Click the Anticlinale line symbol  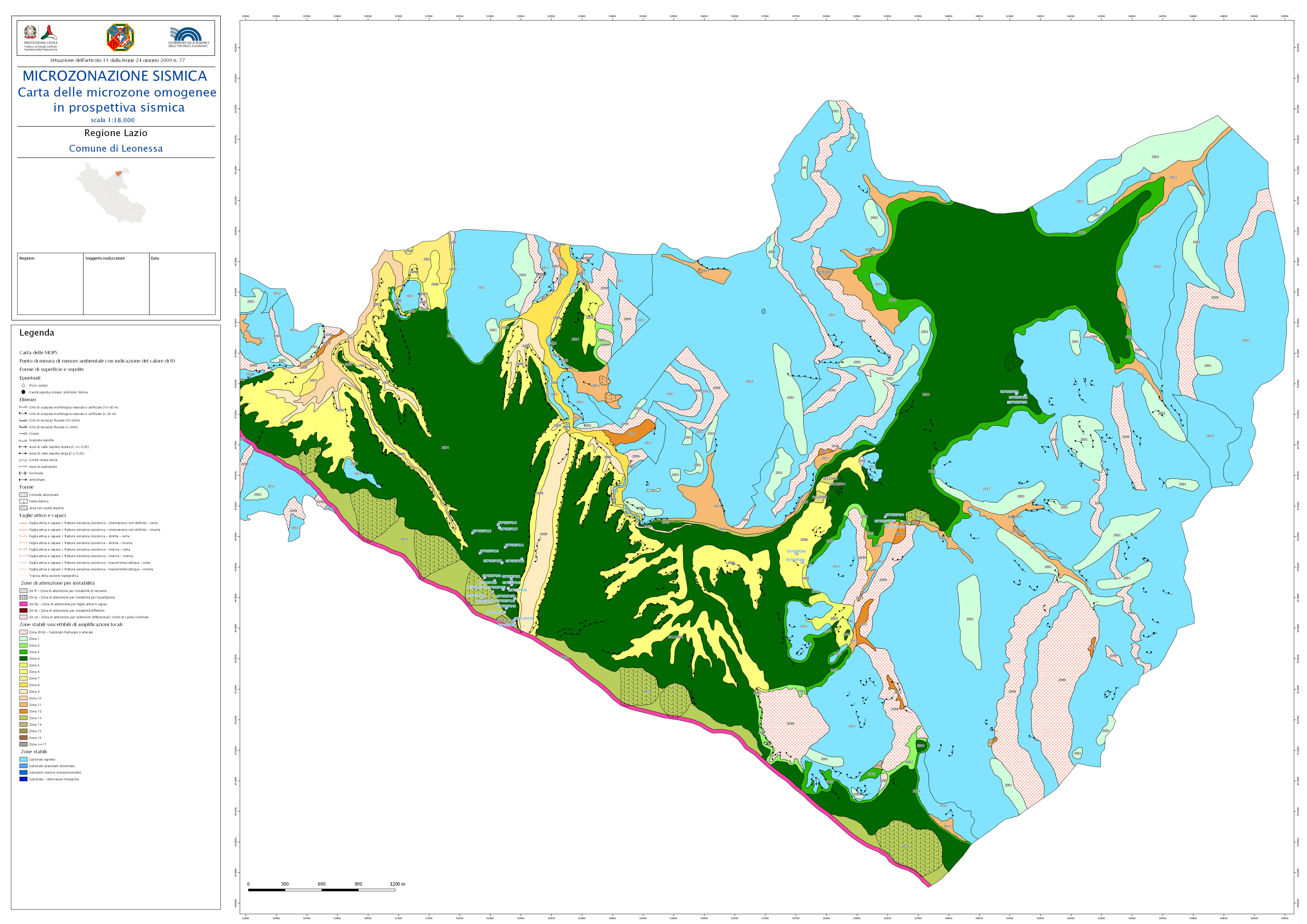(23, 480)
